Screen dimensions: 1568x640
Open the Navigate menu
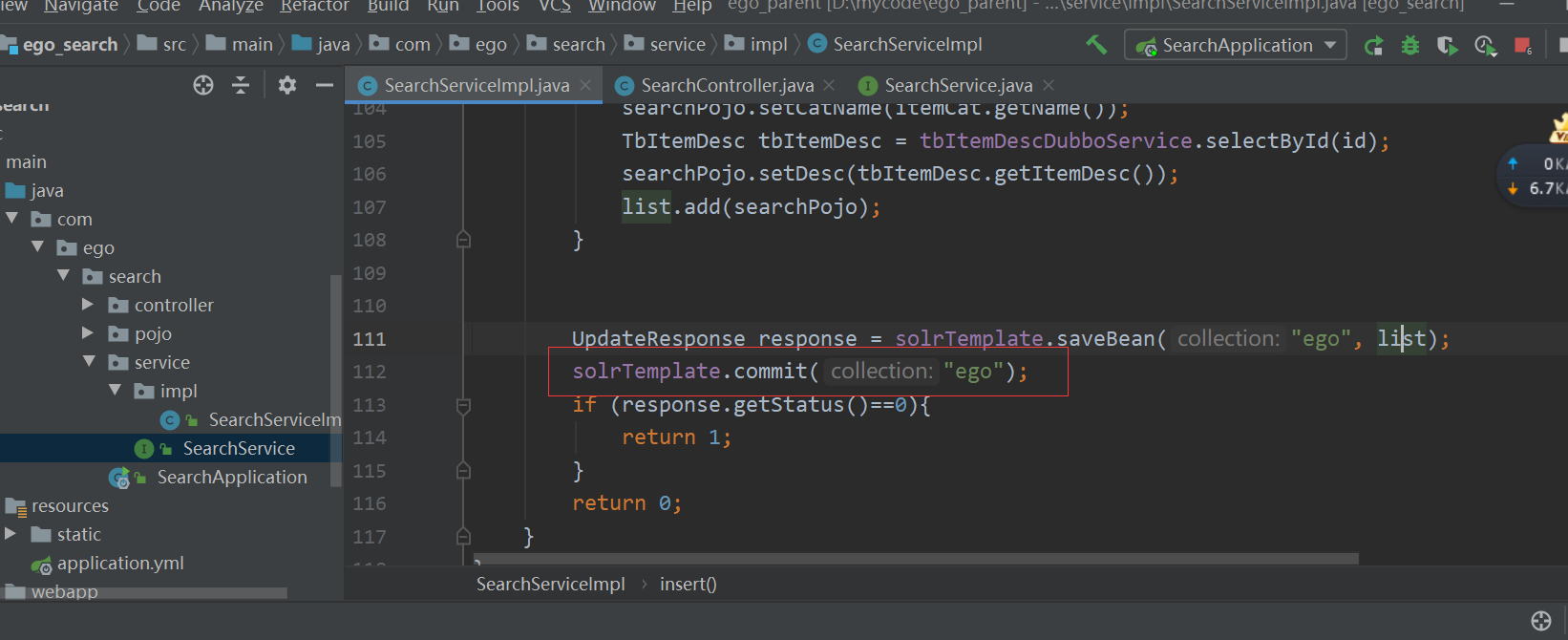coord(81,6)
